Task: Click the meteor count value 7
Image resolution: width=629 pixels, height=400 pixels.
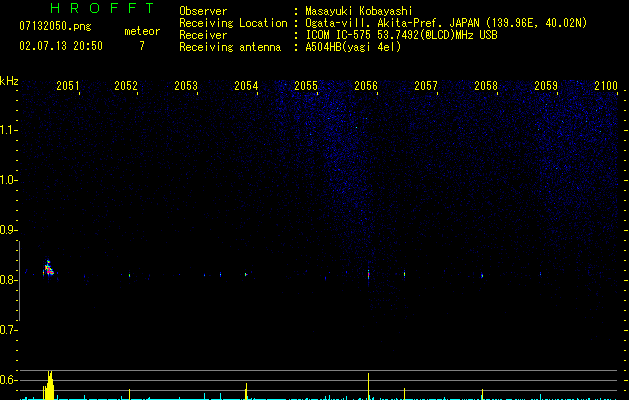Action: click(x=142, y=46)
